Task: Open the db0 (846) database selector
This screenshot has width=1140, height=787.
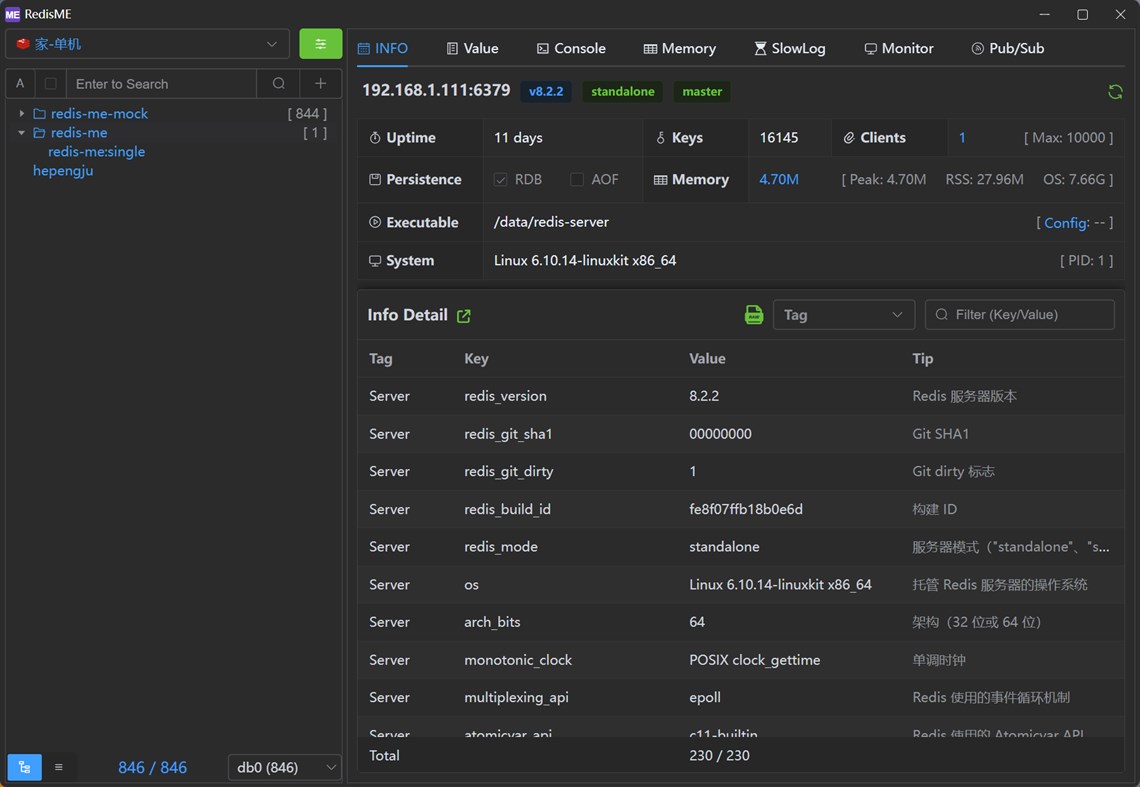Action: click(284, 767)
